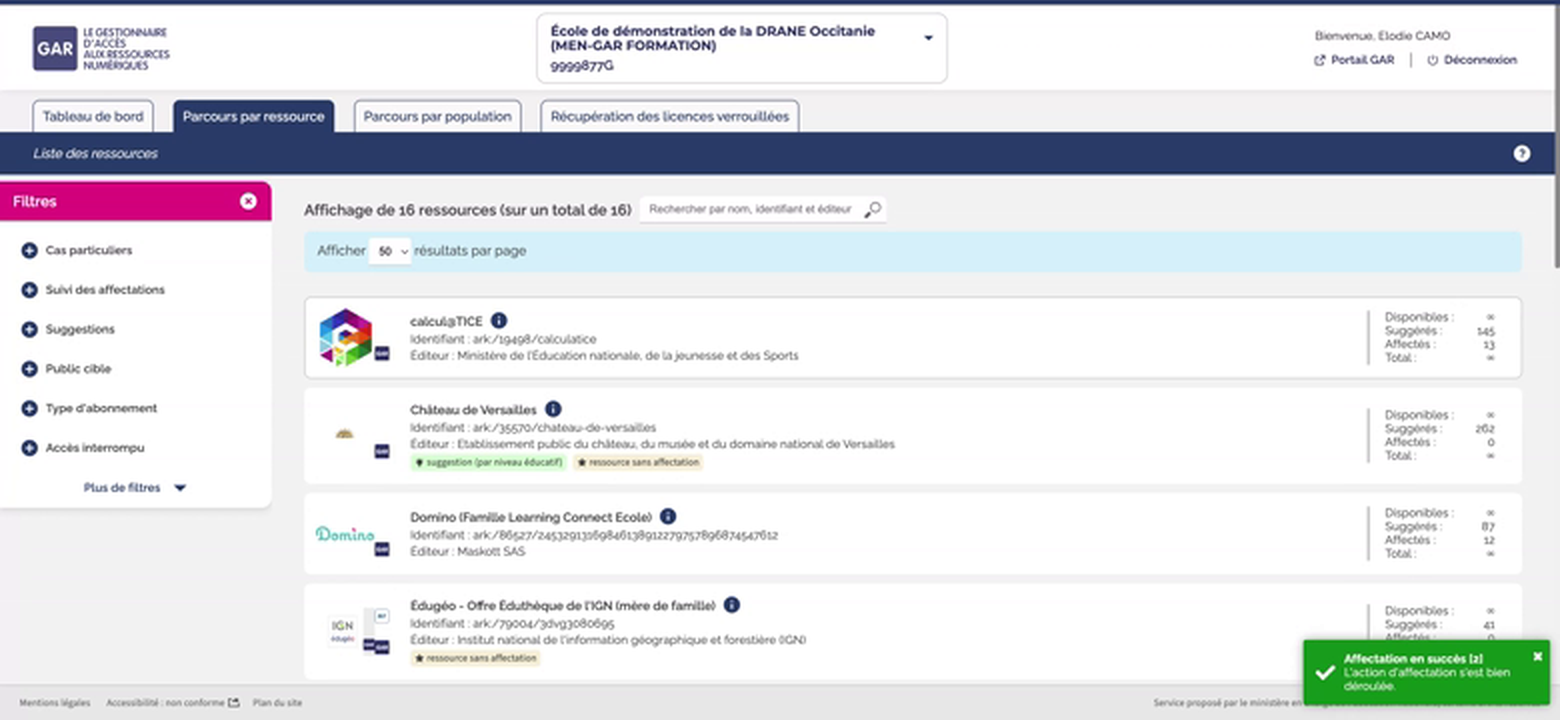The image size is (1560, 720).
Task: Click the GAR logo in the header
Action: (101, 49)
